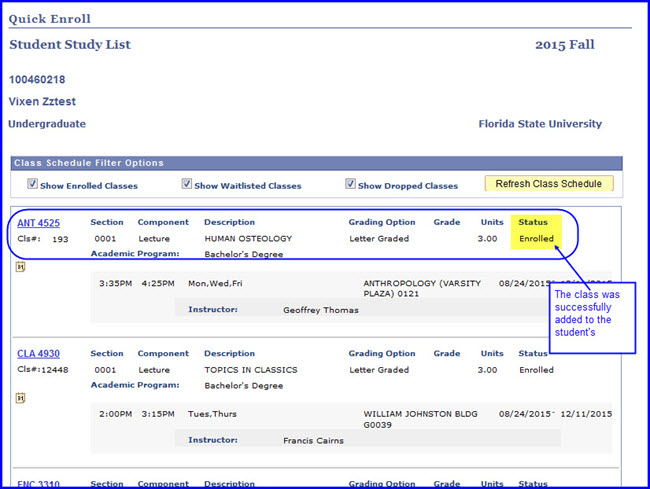
Task: Toggle Show Dropped Classes checkbox
Action: (351, 184)
